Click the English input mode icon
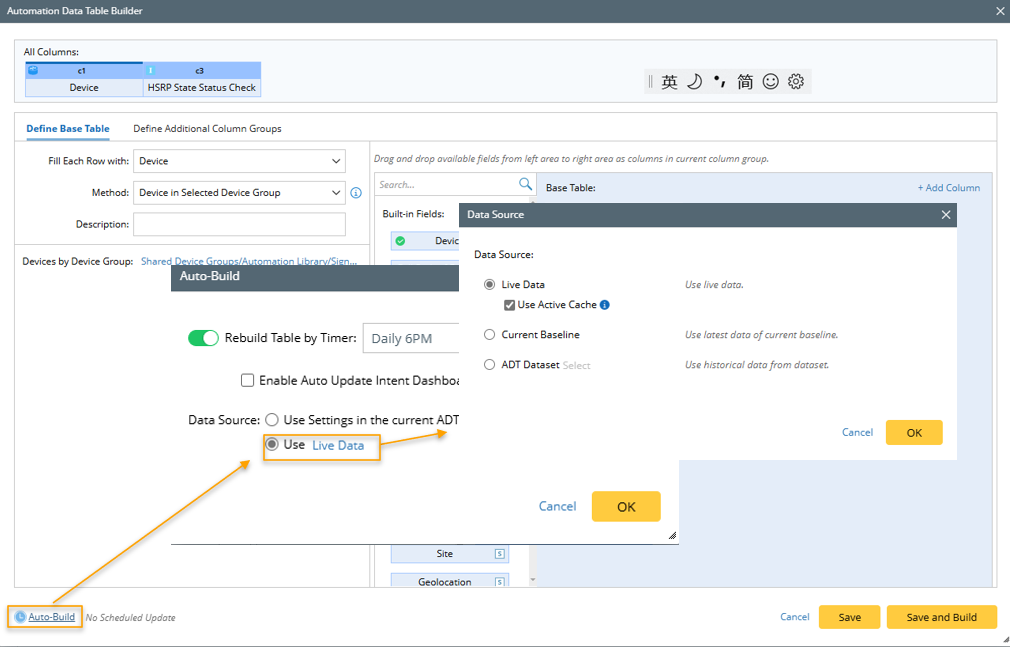The width and height of the screenshot is (1011, 647). point(669,82)
